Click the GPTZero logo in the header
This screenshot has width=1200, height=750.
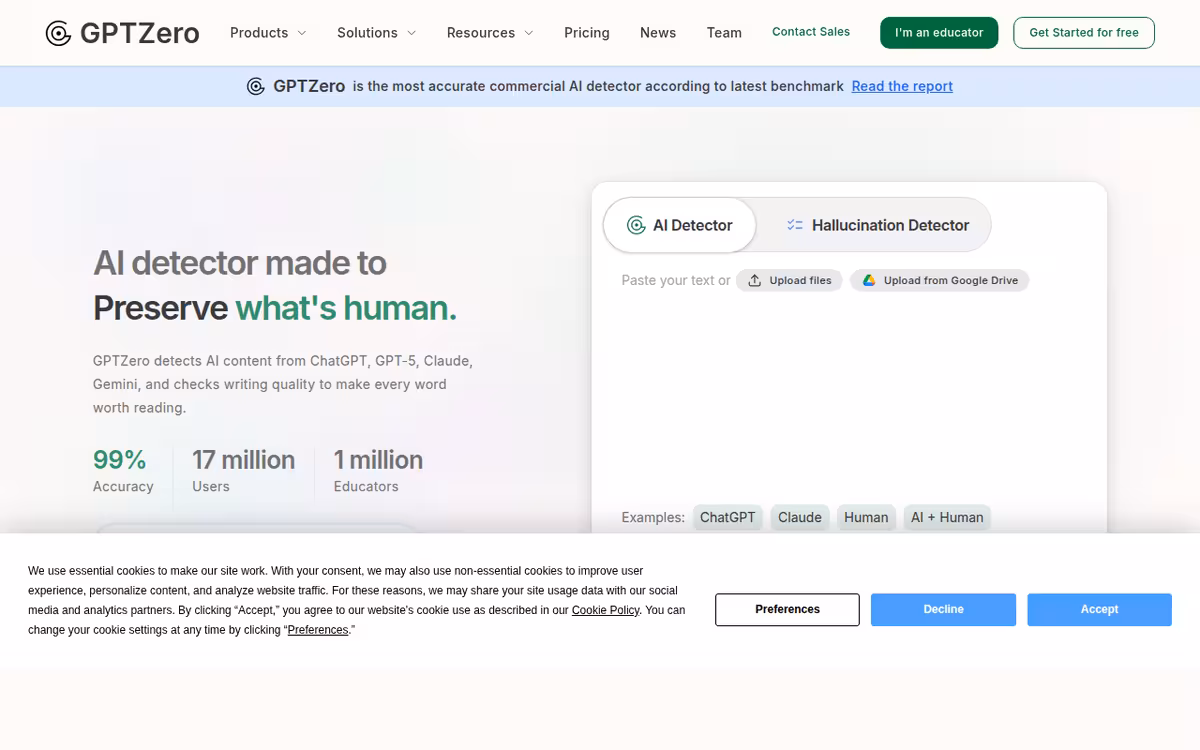[122, 33]
